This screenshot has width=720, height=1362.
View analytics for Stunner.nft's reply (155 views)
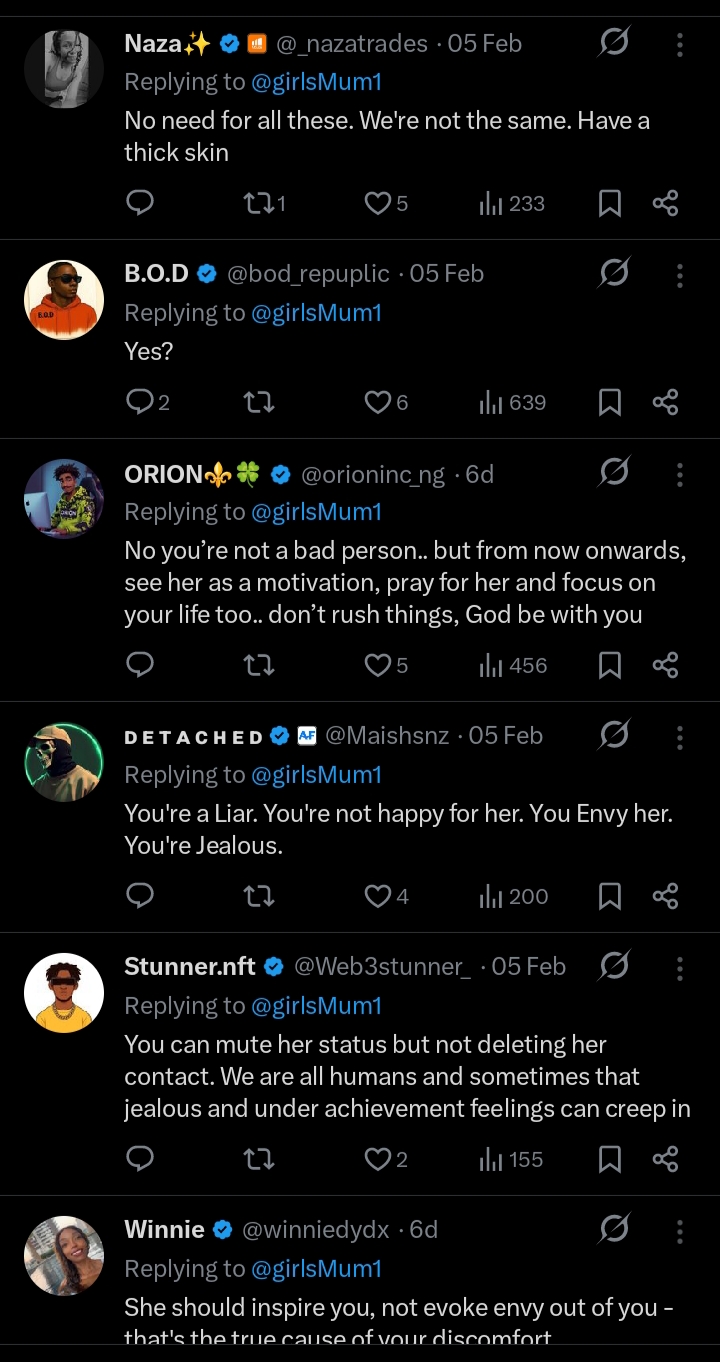click(511, 1159)
